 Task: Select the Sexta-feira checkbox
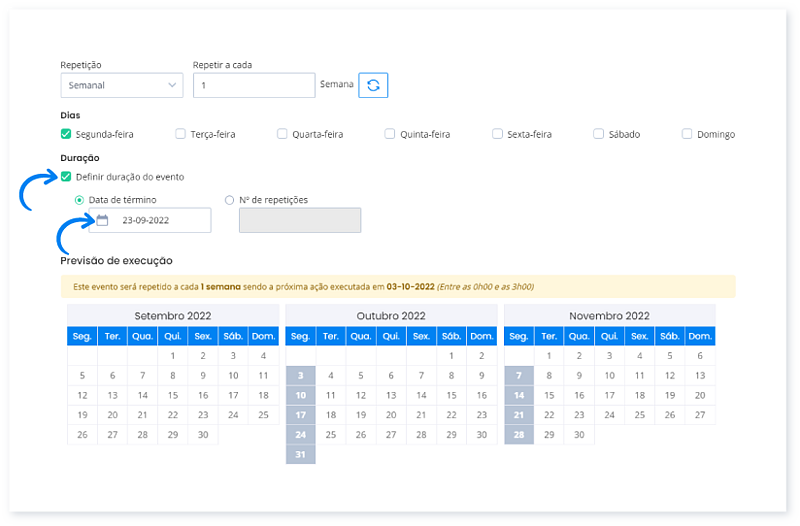coord(497,133)
